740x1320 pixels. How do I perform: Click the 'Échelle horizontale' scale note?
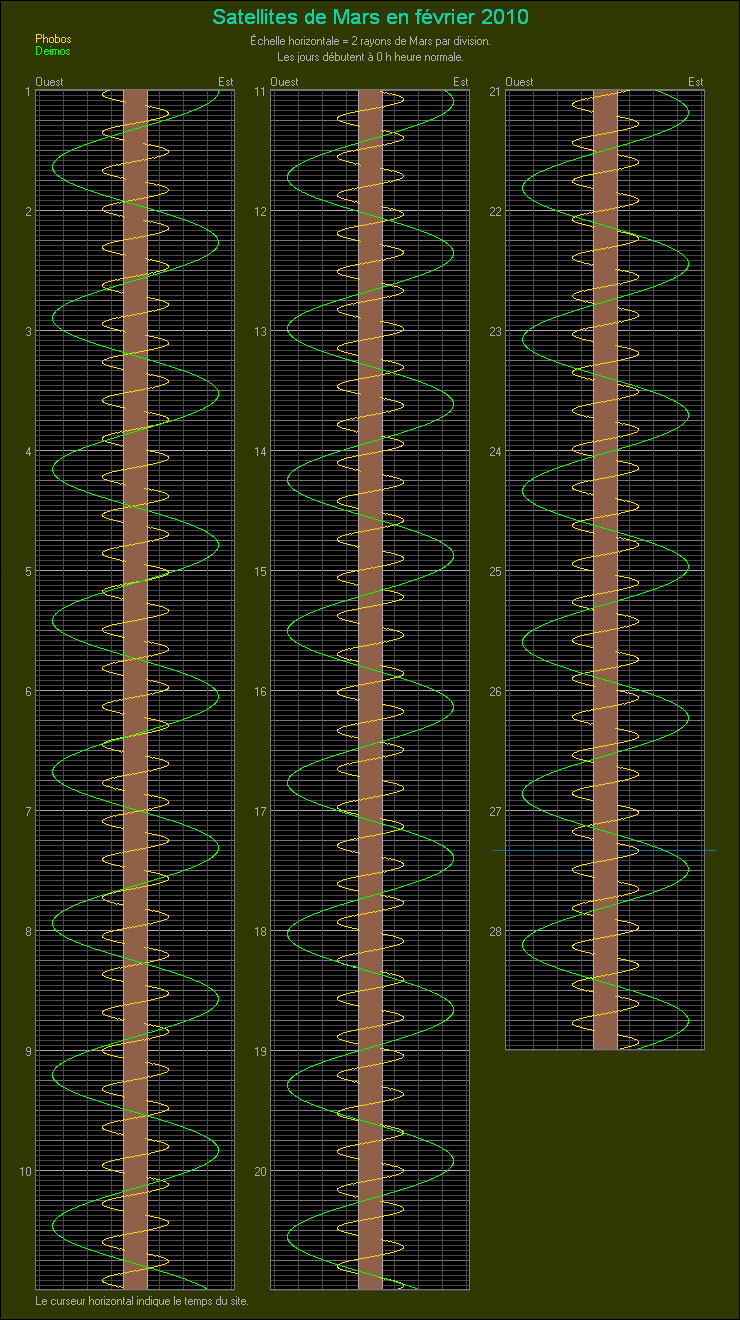[x=370, y=42]
